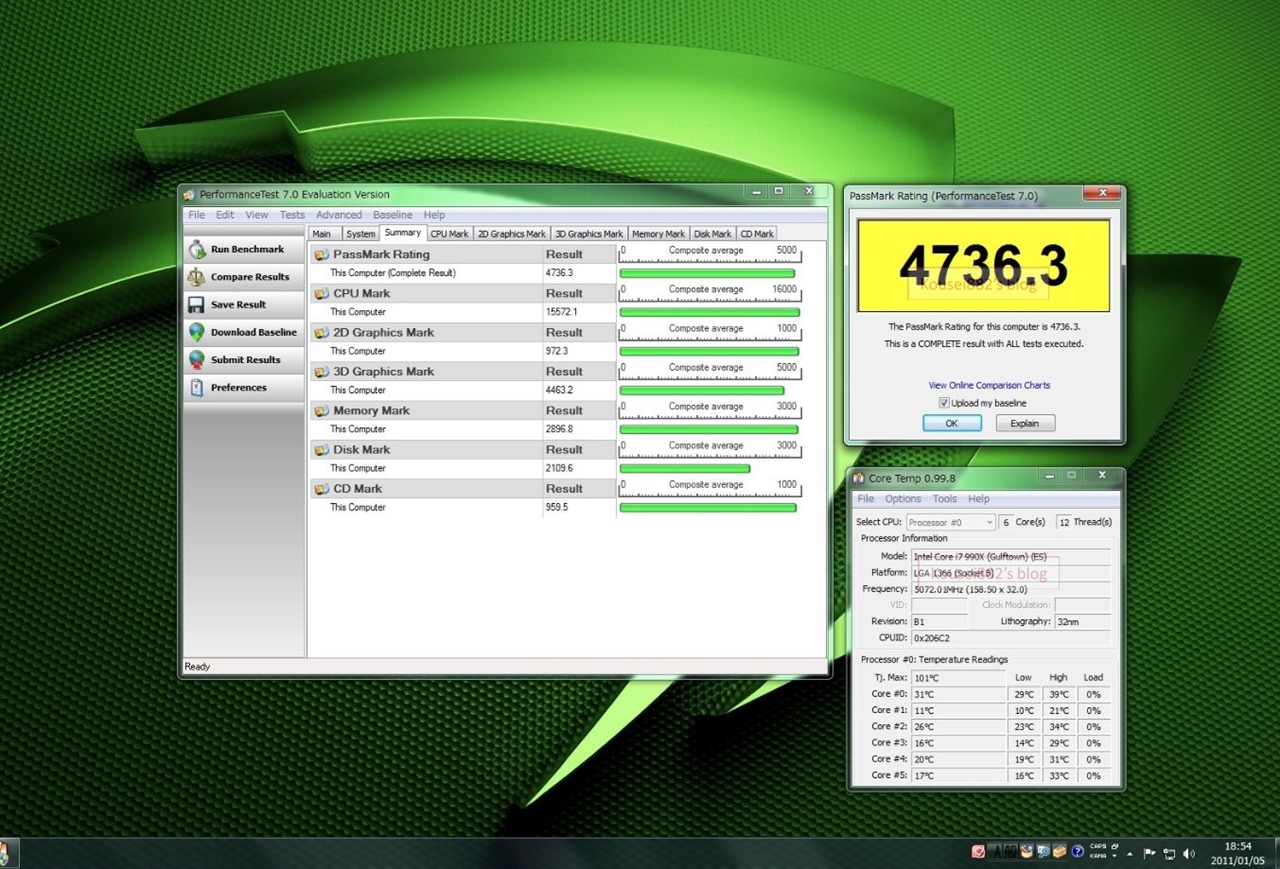
Task: Open the Options menu in Core Temp
Action: (902, 499)
